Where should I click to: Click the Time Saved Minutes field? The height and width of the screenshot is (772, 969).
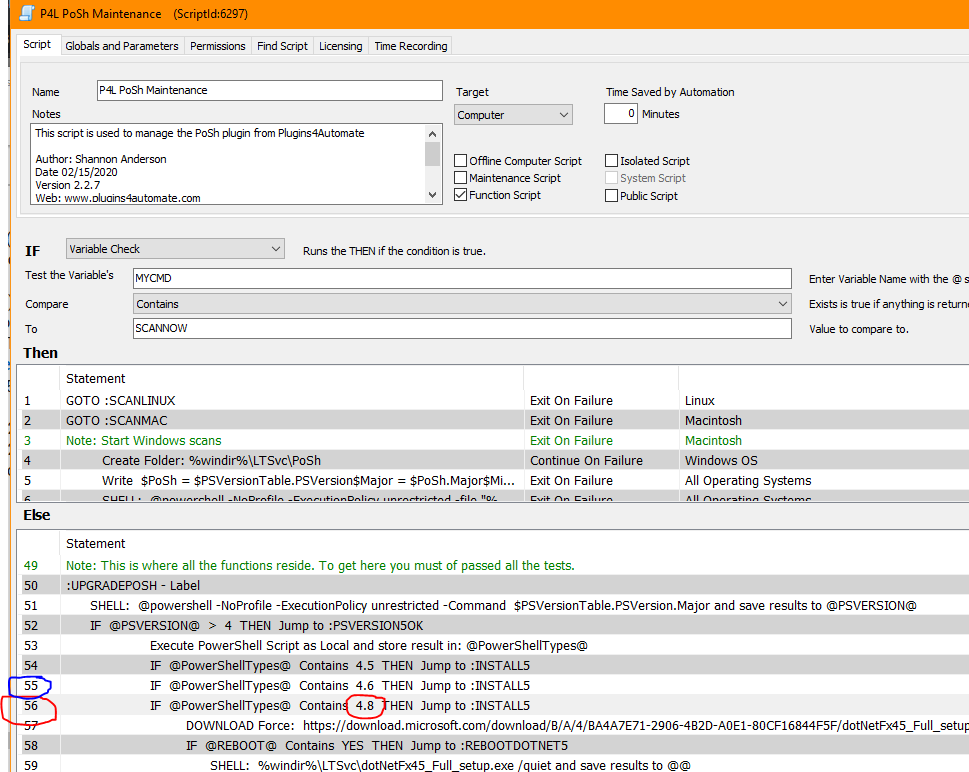(620, 114)
